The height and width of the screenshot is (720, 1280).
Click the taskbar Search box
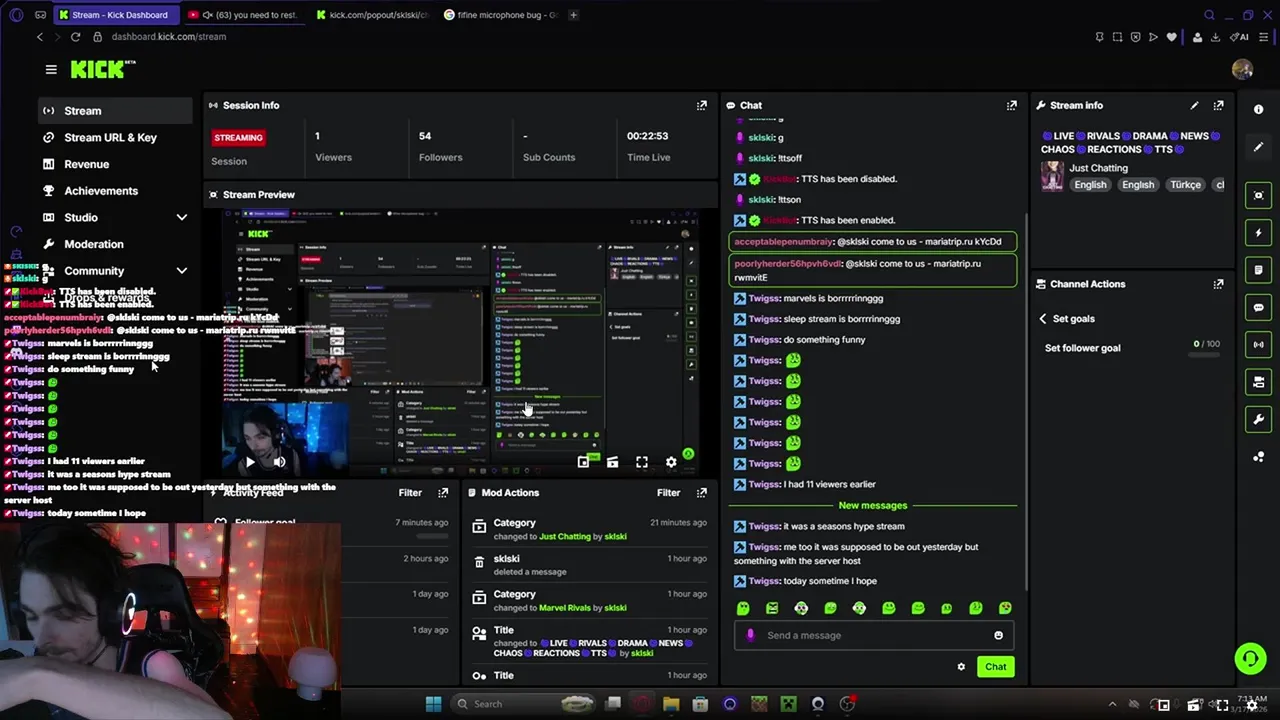[522, 704]
